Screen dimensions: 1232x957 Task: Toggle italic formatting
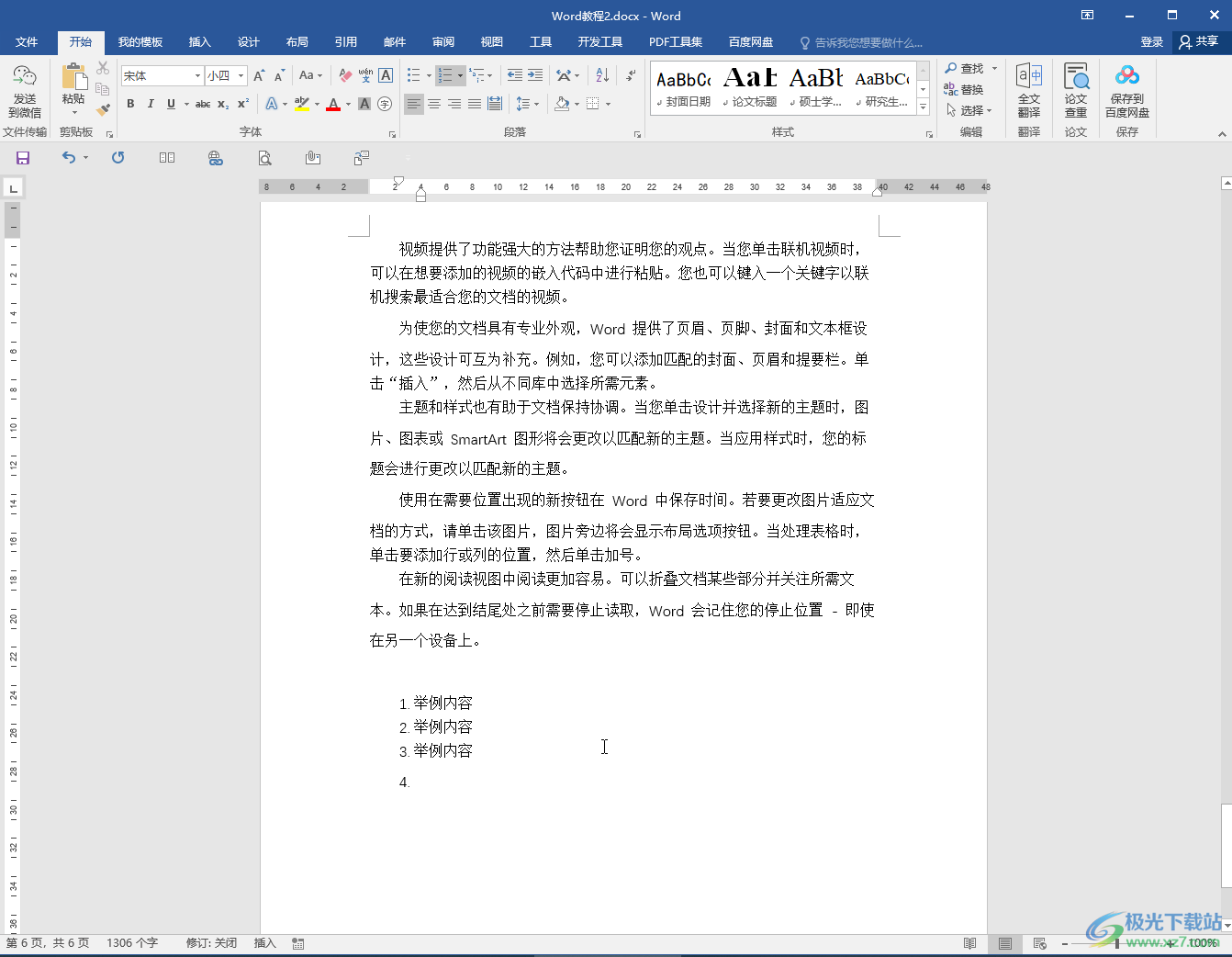point(151,104)
